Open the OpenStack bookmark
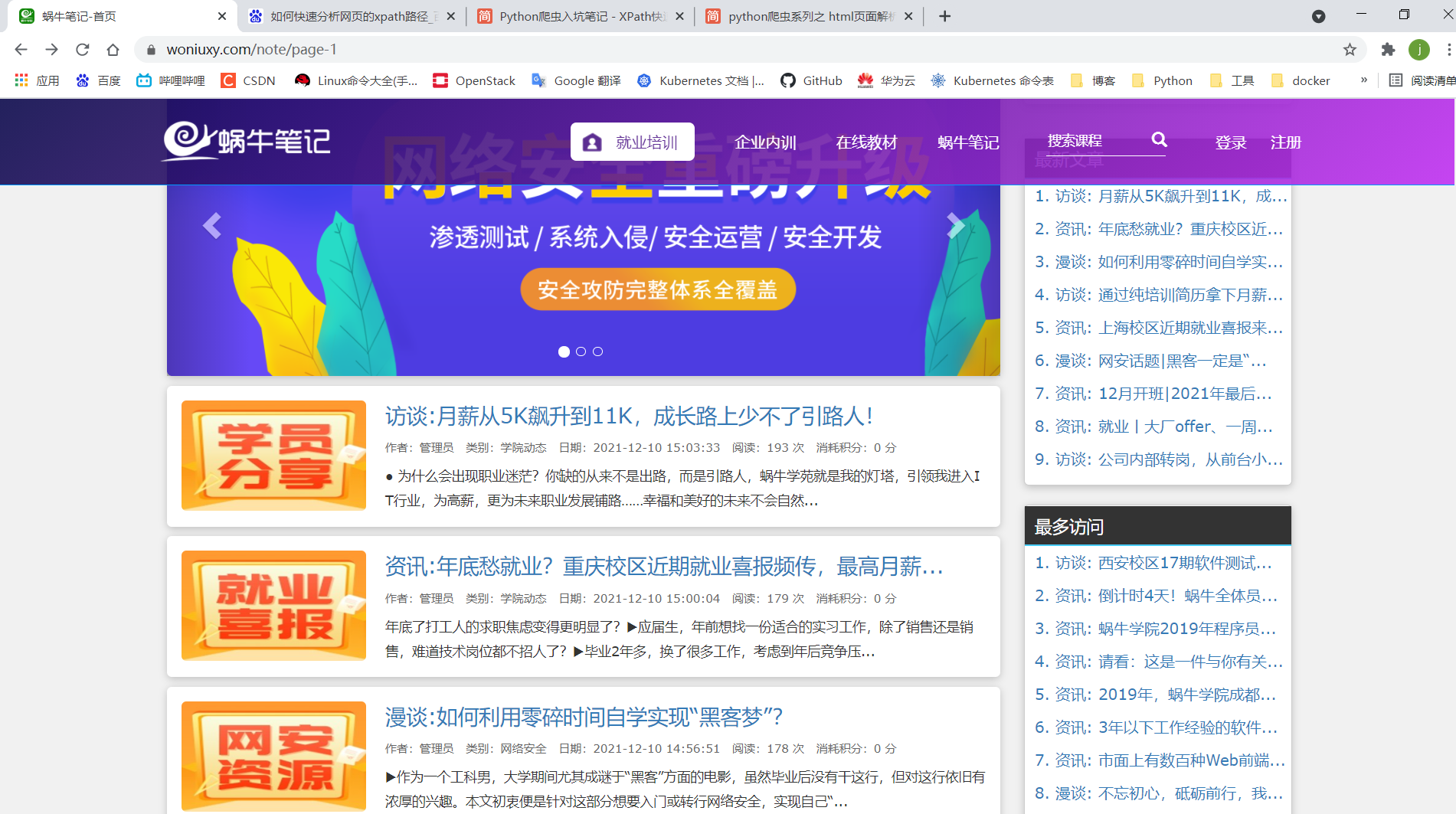1456x814 pixels. point(474,80)
